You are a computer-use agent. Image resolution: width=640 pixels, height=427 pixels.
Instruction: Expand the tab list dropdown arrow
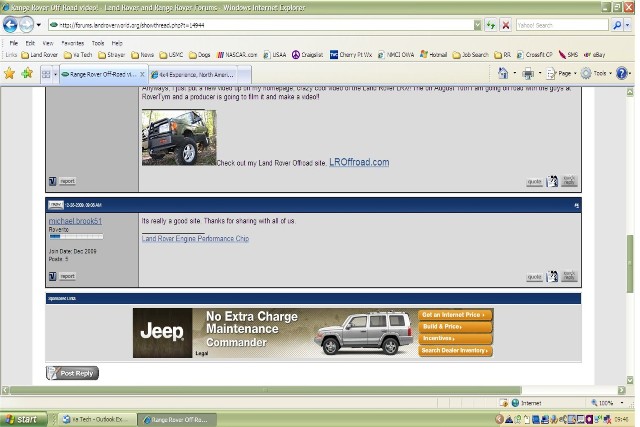[55, 74]
